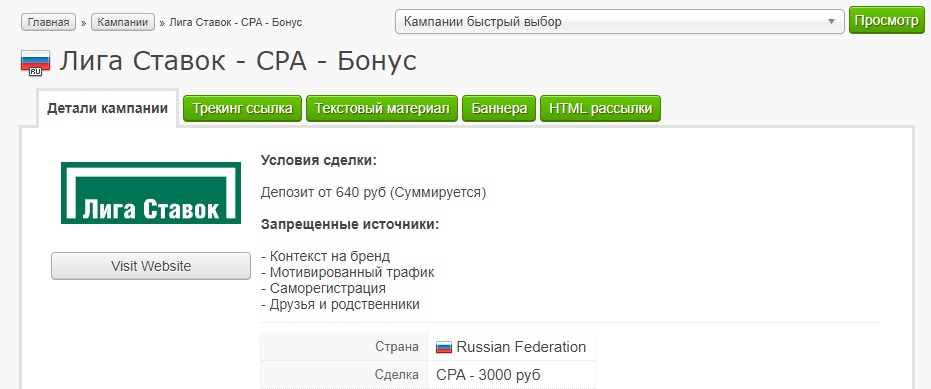Click the Контекст на бренд line
Image resolution: width=931 pixels, height=389 pixels.
(x=325, y=257)
